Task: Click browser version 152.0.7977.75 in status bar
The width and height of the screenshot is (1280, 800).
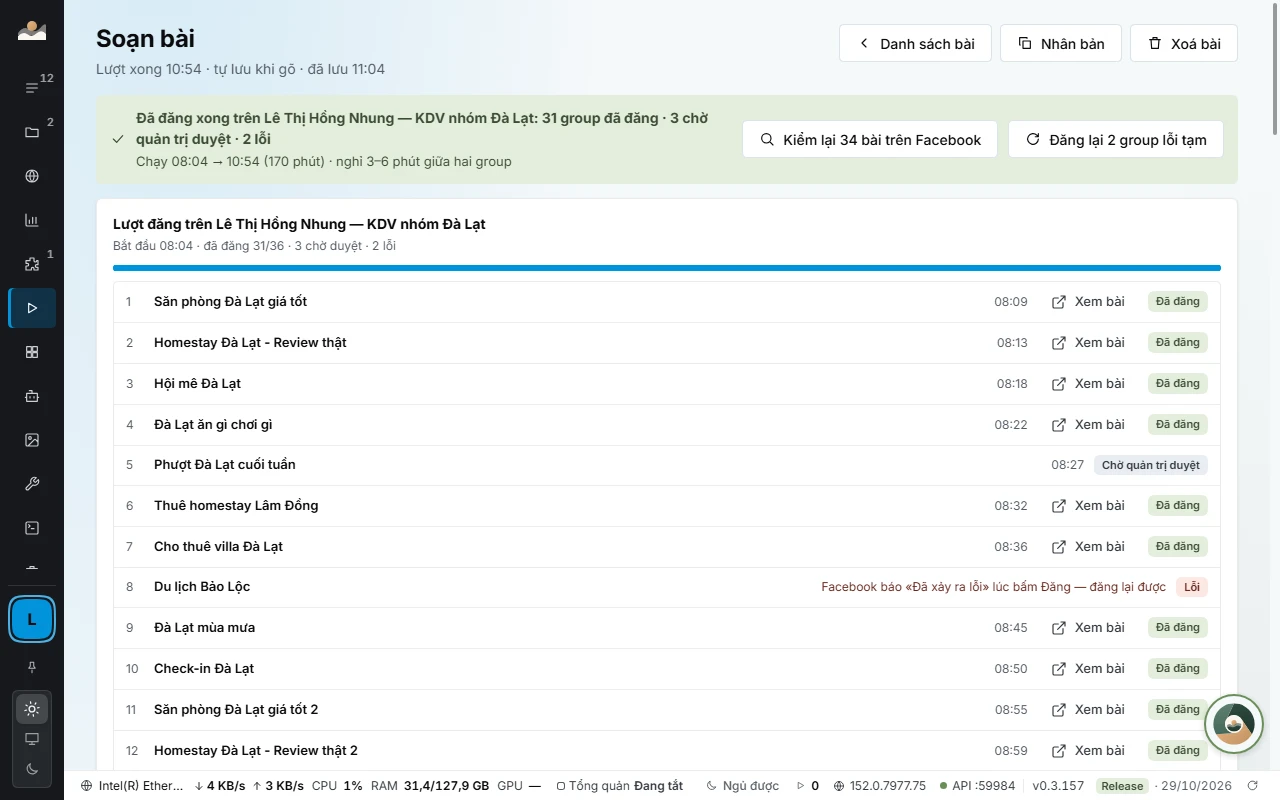Action: [x=880, y=786]
